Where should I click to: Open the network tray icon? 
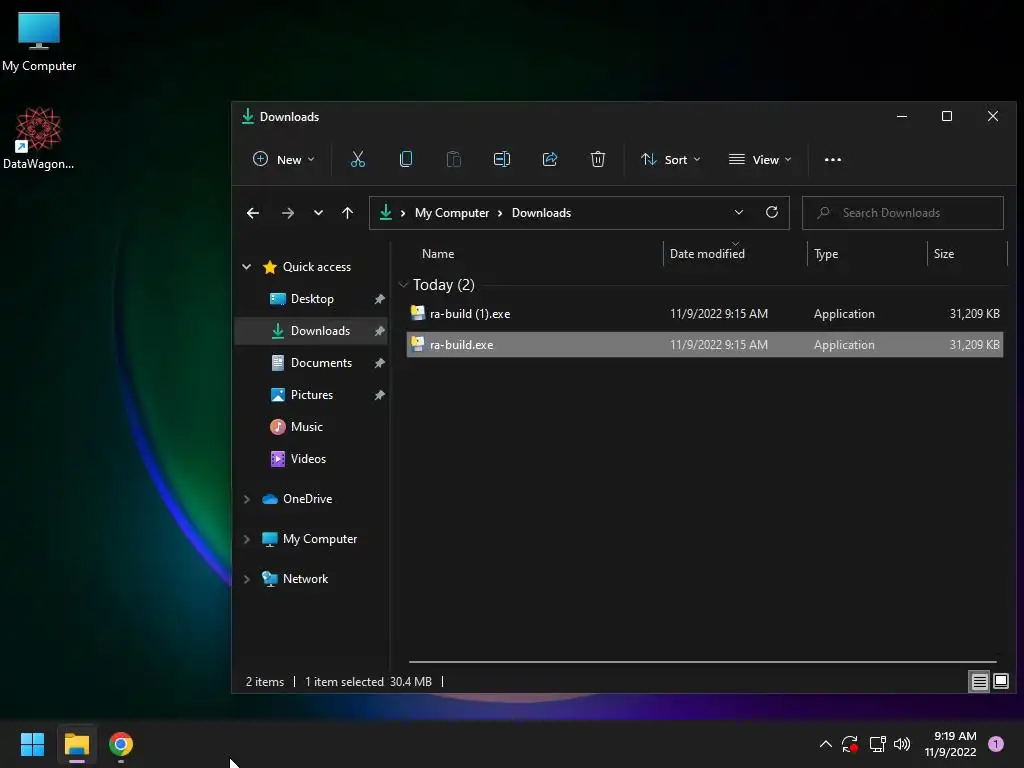877,744
